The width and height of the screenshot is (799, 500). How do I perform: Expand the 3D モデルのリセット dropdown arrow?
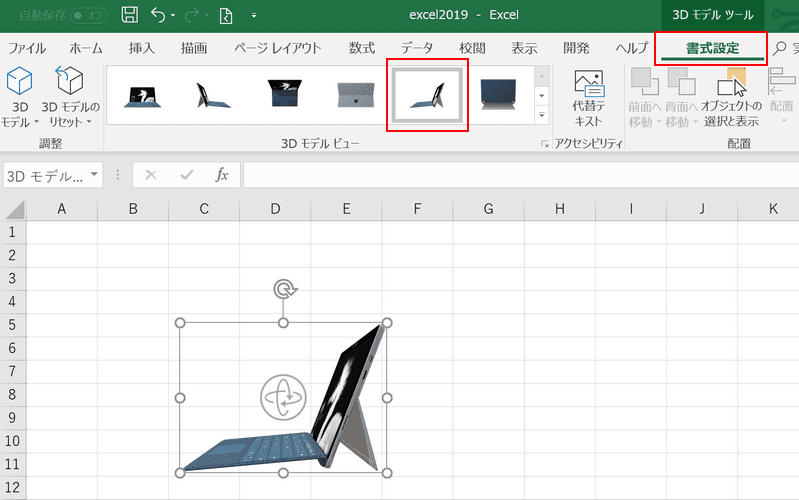(x=89, y=122)
